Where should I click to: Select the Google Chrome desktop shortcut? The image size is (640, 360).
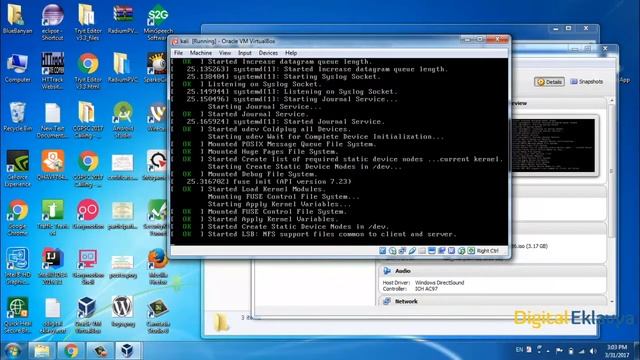pos(18,218)
